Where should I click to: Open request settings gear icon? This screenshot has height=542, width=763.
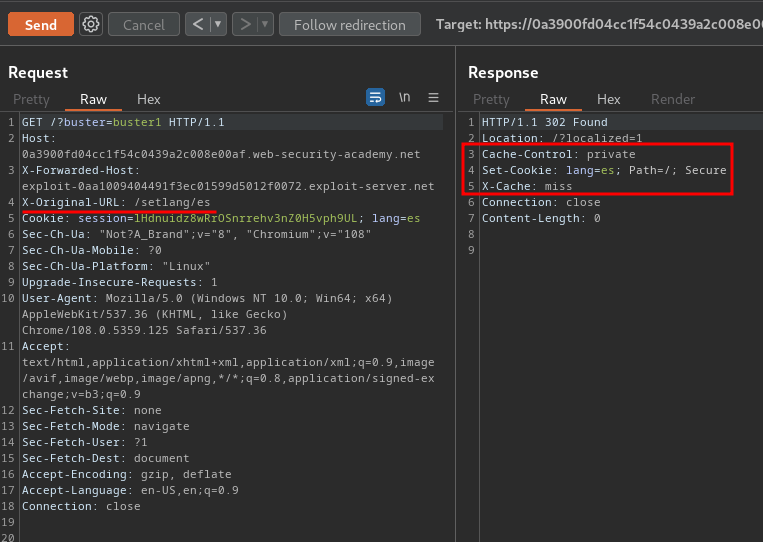[91, 24]
